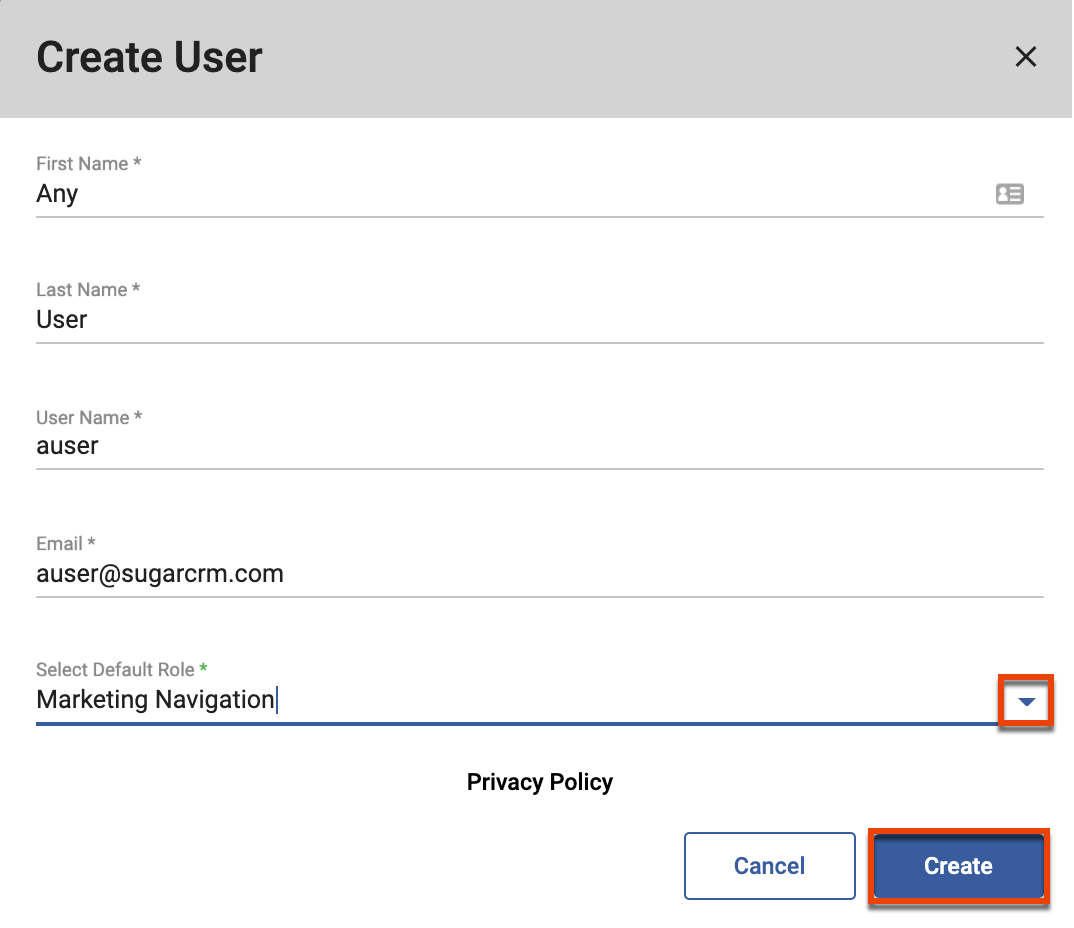Select the Create User dialog title
The image size is (1074, 928).
tap(148, 57)
